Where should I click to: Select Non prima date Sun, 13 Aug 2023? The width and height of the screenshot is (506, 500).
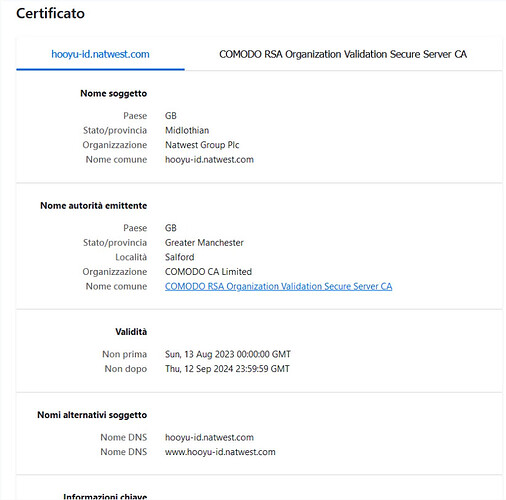pyautogui.click(x=228, y=354)
